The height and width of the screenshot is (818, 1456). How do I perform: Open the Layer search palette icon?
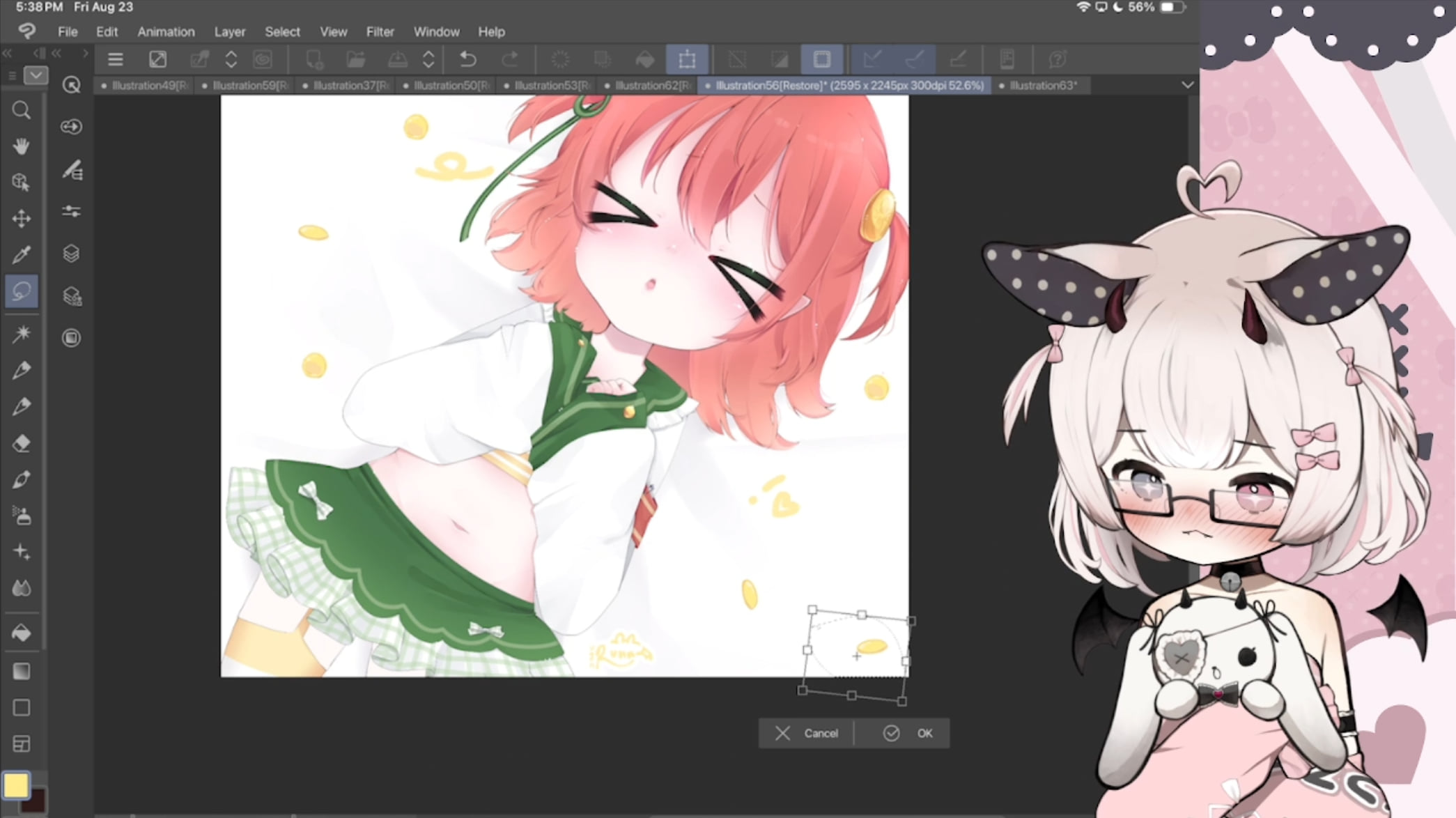[71, 296]
